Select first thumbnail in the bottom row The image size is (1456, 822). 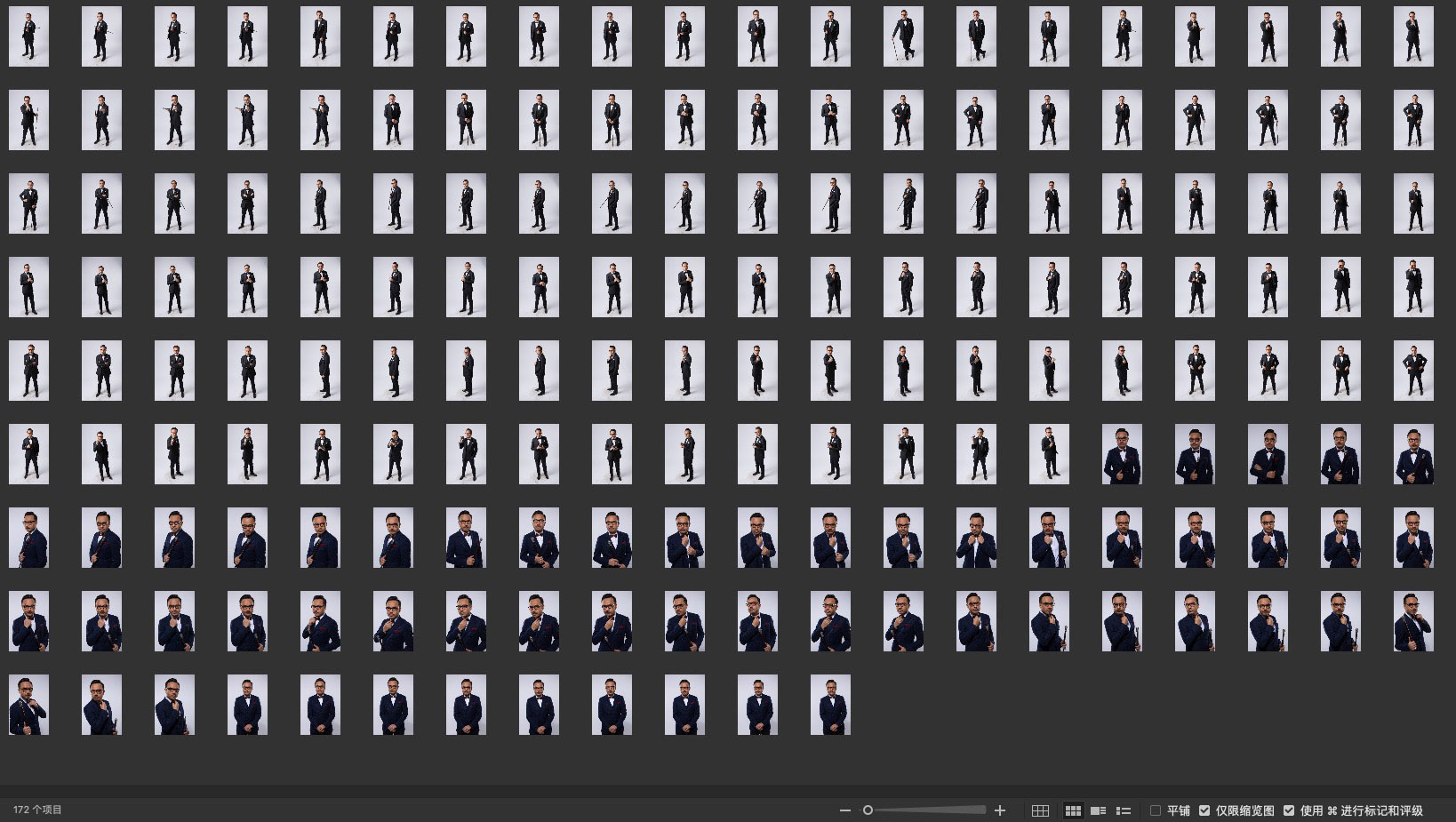28,705
